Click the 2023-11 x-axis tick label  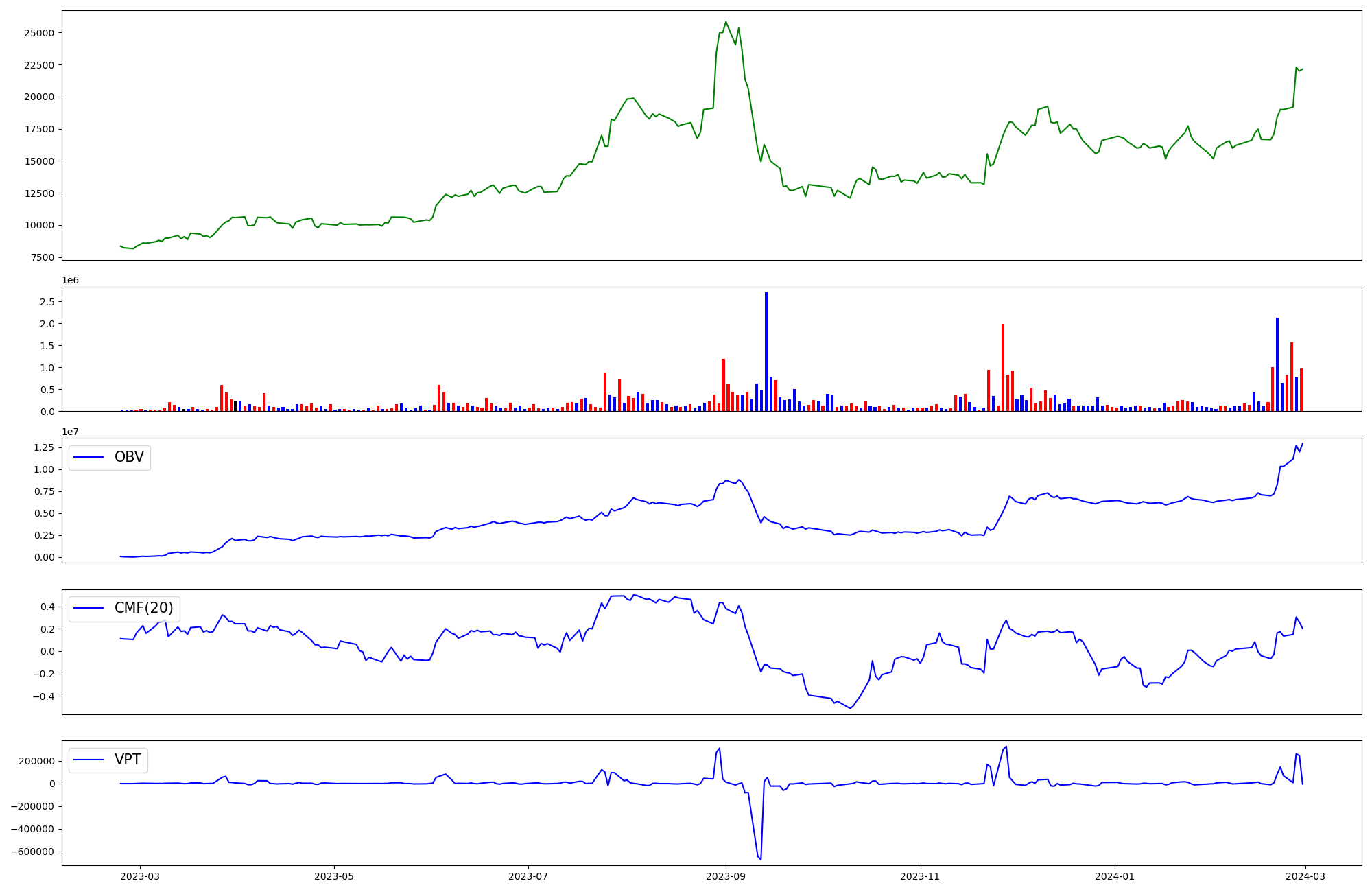919,876
